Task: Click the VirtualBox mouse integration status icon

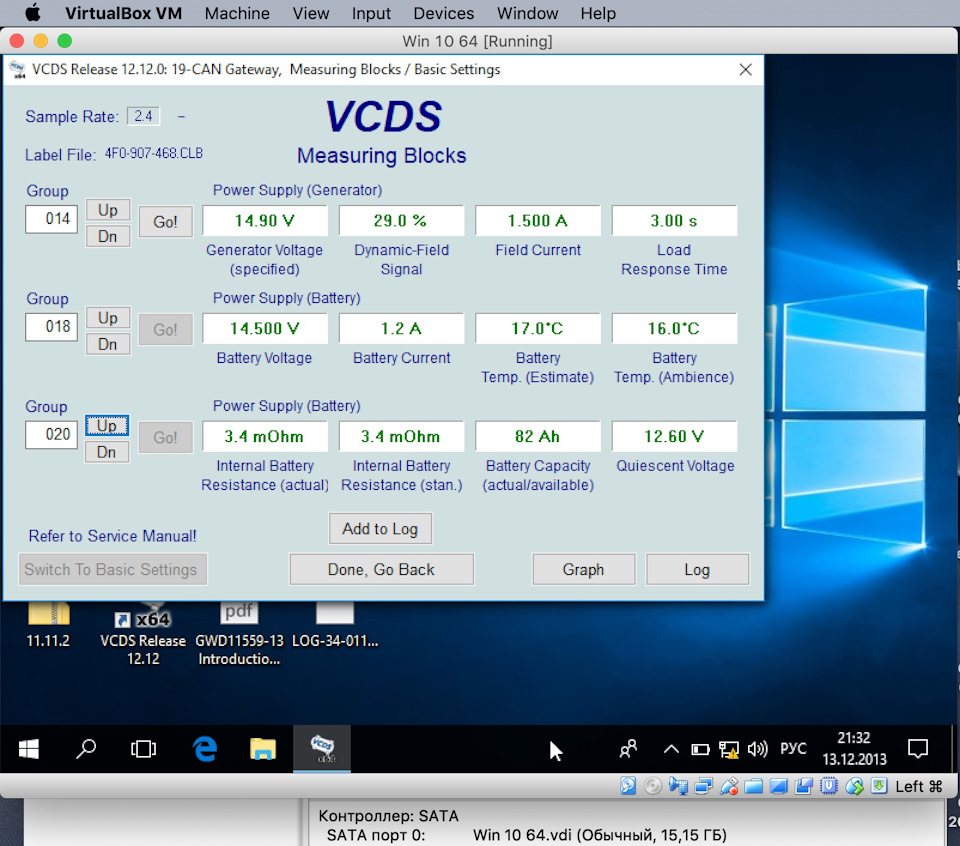Action: pos(854,785)
